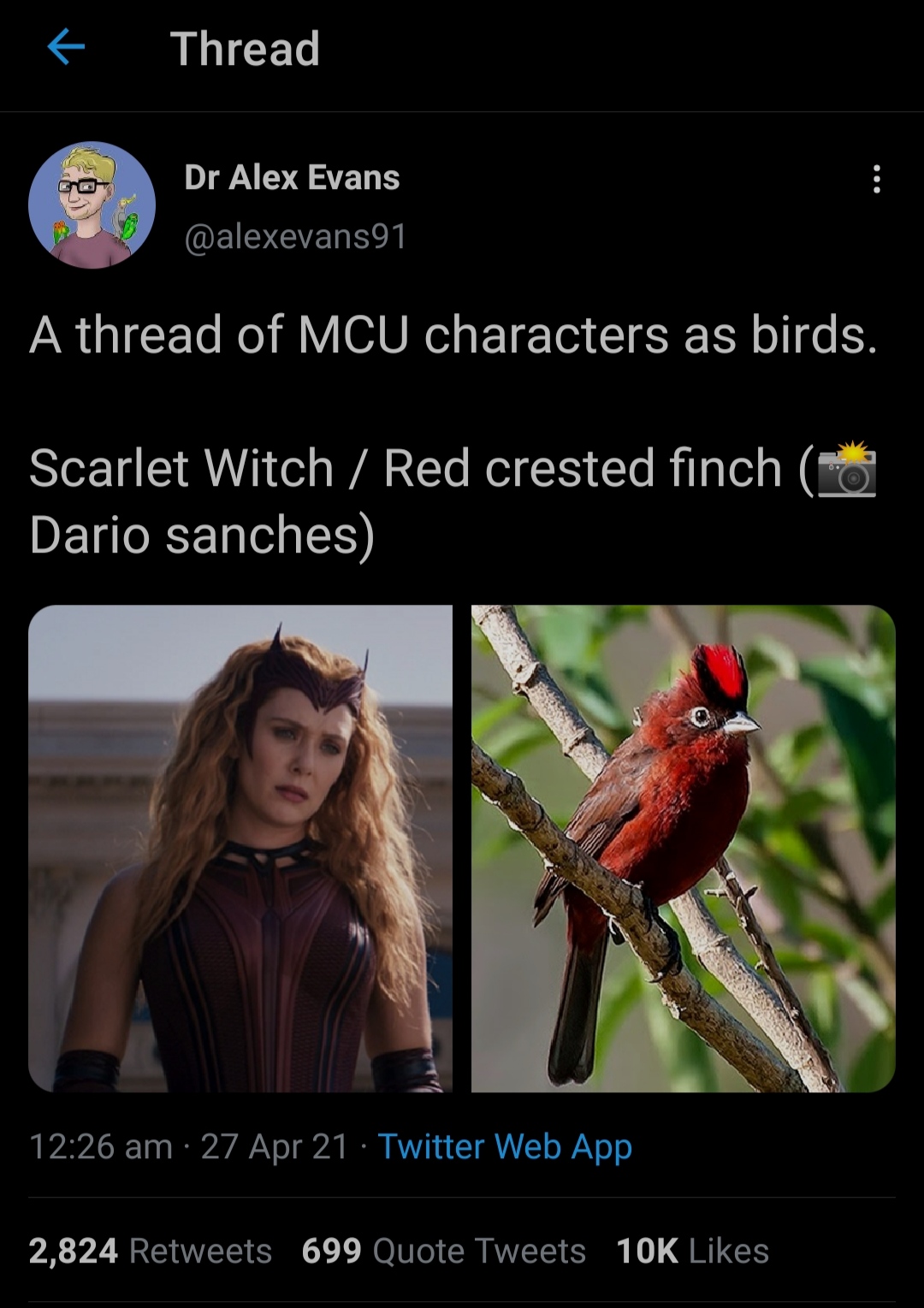View the 10K Likes list

[x=693, y=1250]
